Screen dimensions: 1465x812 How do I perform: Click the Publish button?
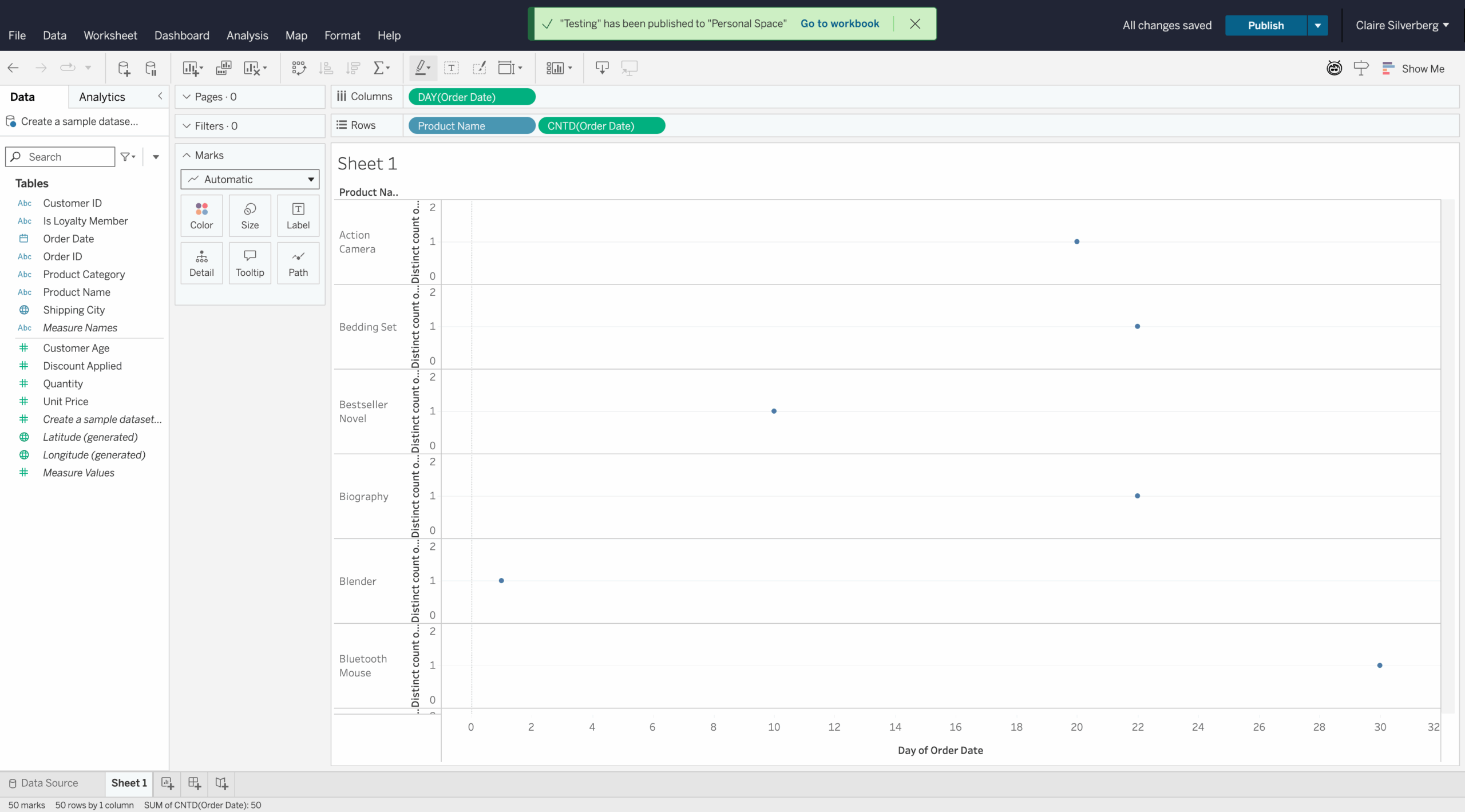coord(1266,25)
